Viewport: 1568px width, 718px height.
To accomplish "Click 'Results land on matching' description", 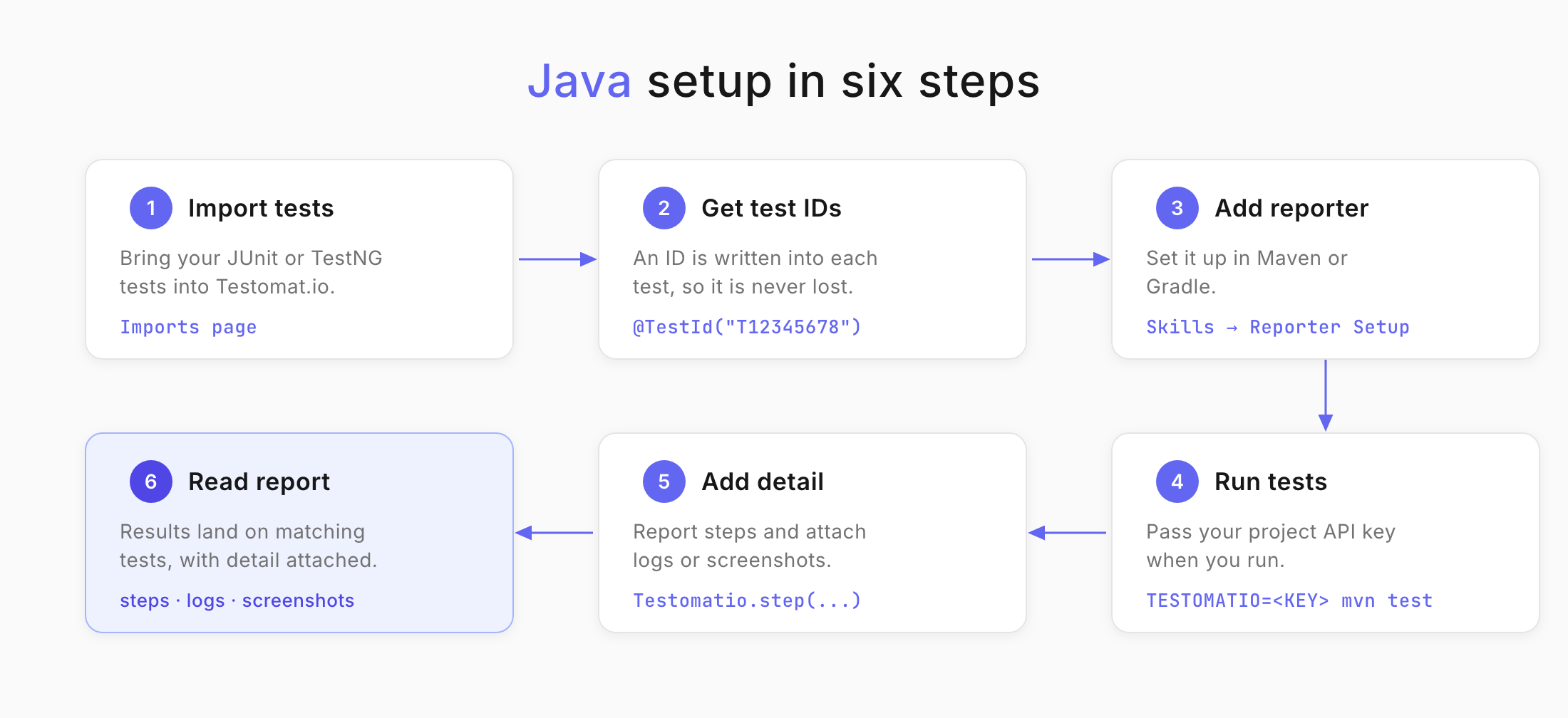I will pos(242,531).
